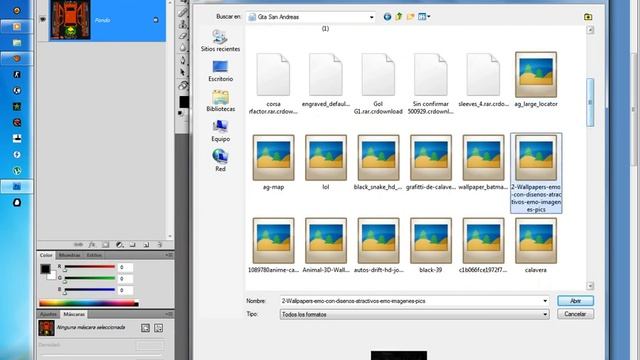Expand the Nombre filename dropdown arrow

tap(545, 301)
